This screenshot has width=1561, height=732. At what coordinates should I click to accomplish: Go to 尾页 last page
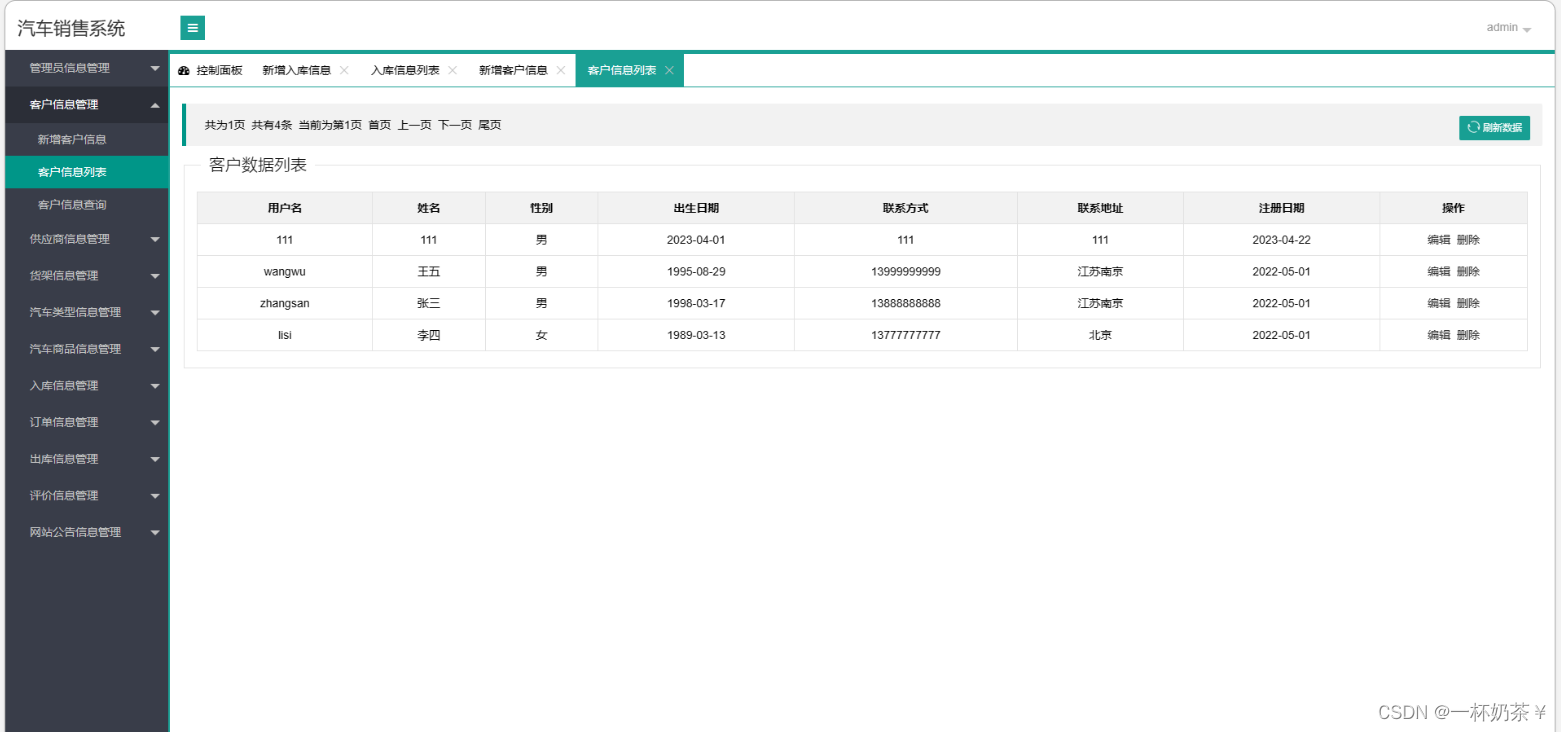(489, 125)
